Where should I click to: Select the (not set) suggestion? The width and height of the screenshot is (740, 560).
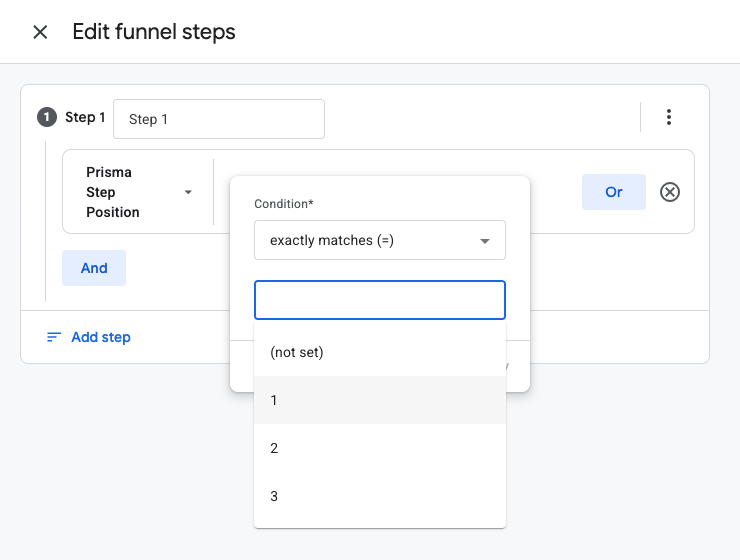pos(380,352)
